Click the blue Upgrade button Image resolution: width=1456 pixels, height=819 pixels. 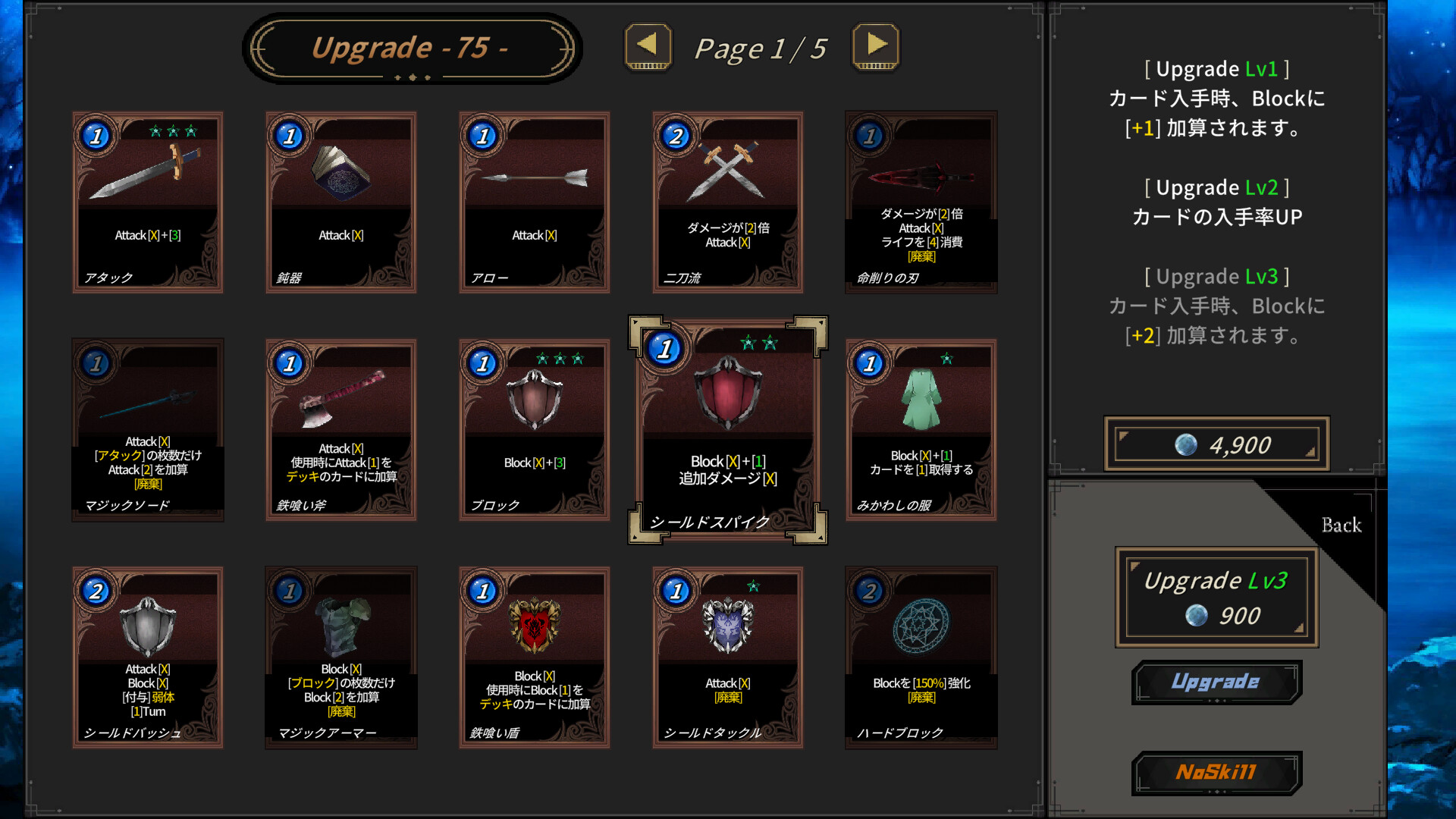pyautogui.click(x=1216, y=682)
